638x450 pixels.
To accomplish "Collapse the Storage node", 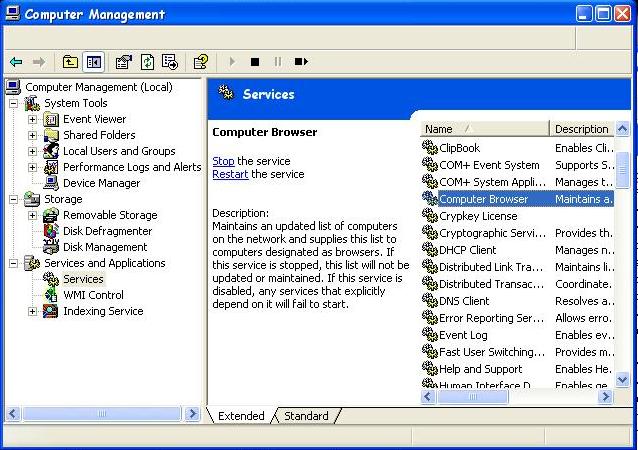I will 13,199.
